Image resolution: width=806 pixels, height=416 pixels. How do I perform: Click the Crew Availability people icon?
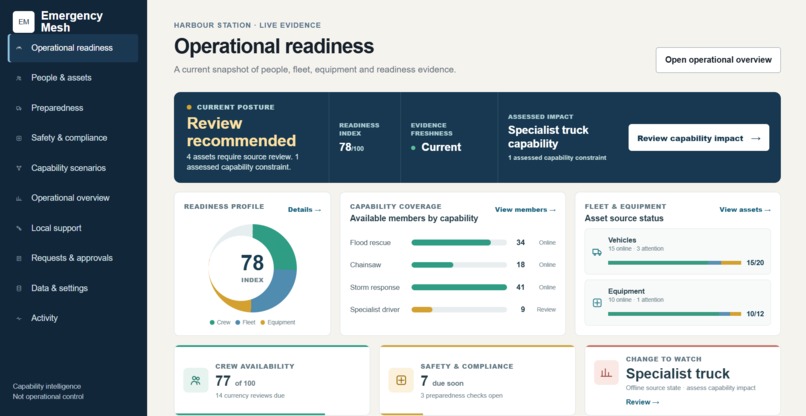point(196,381)
